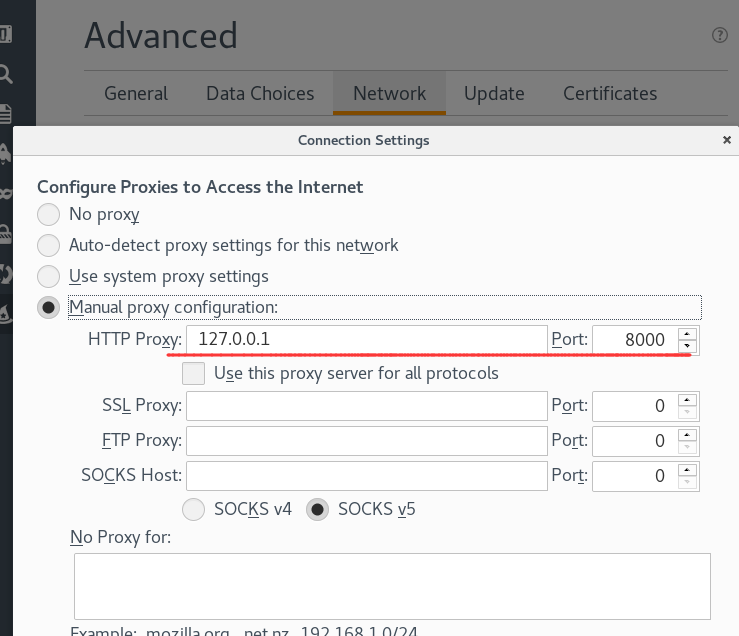This screenshot has height=636, width=739.
Task: Enable Use this proxy server for all protocols
Action: [194, 374]
